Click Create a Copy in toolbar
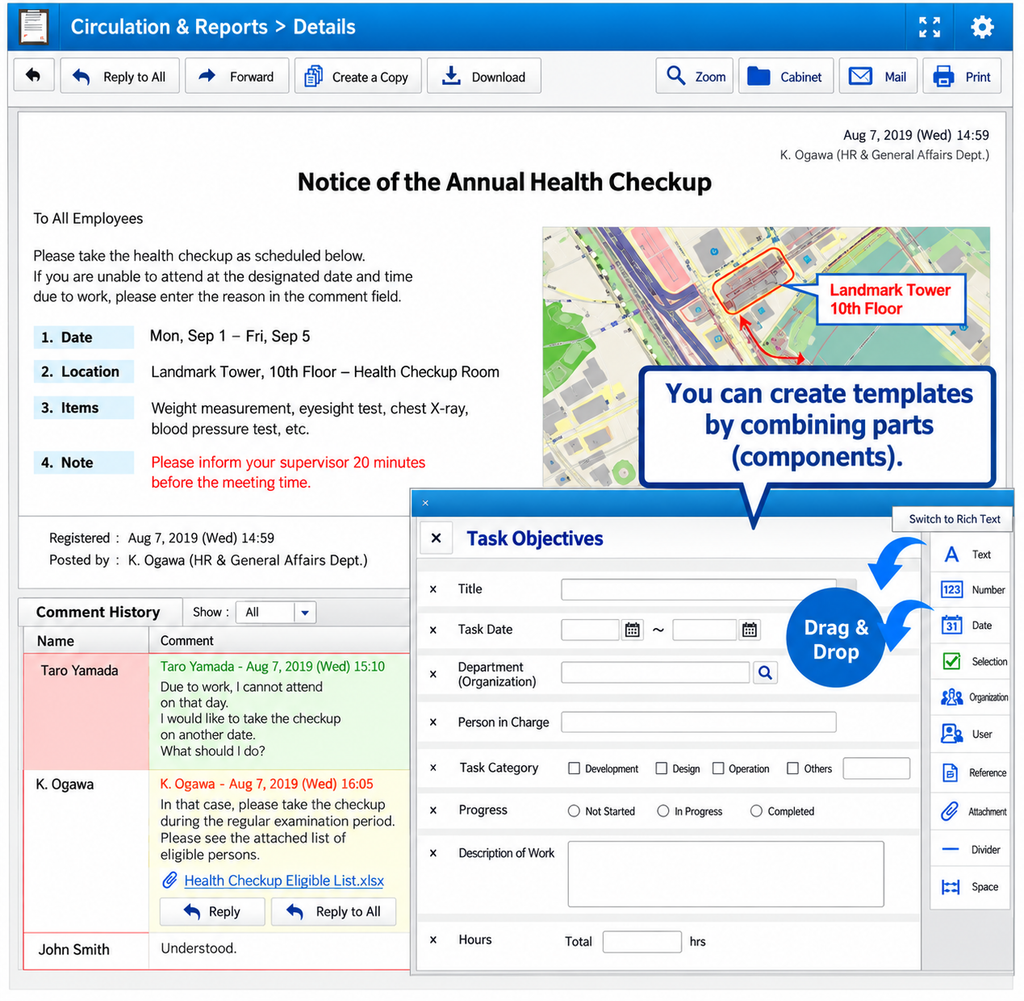This screenshot has height=1001, width=1024. click(x=358, y=76)
